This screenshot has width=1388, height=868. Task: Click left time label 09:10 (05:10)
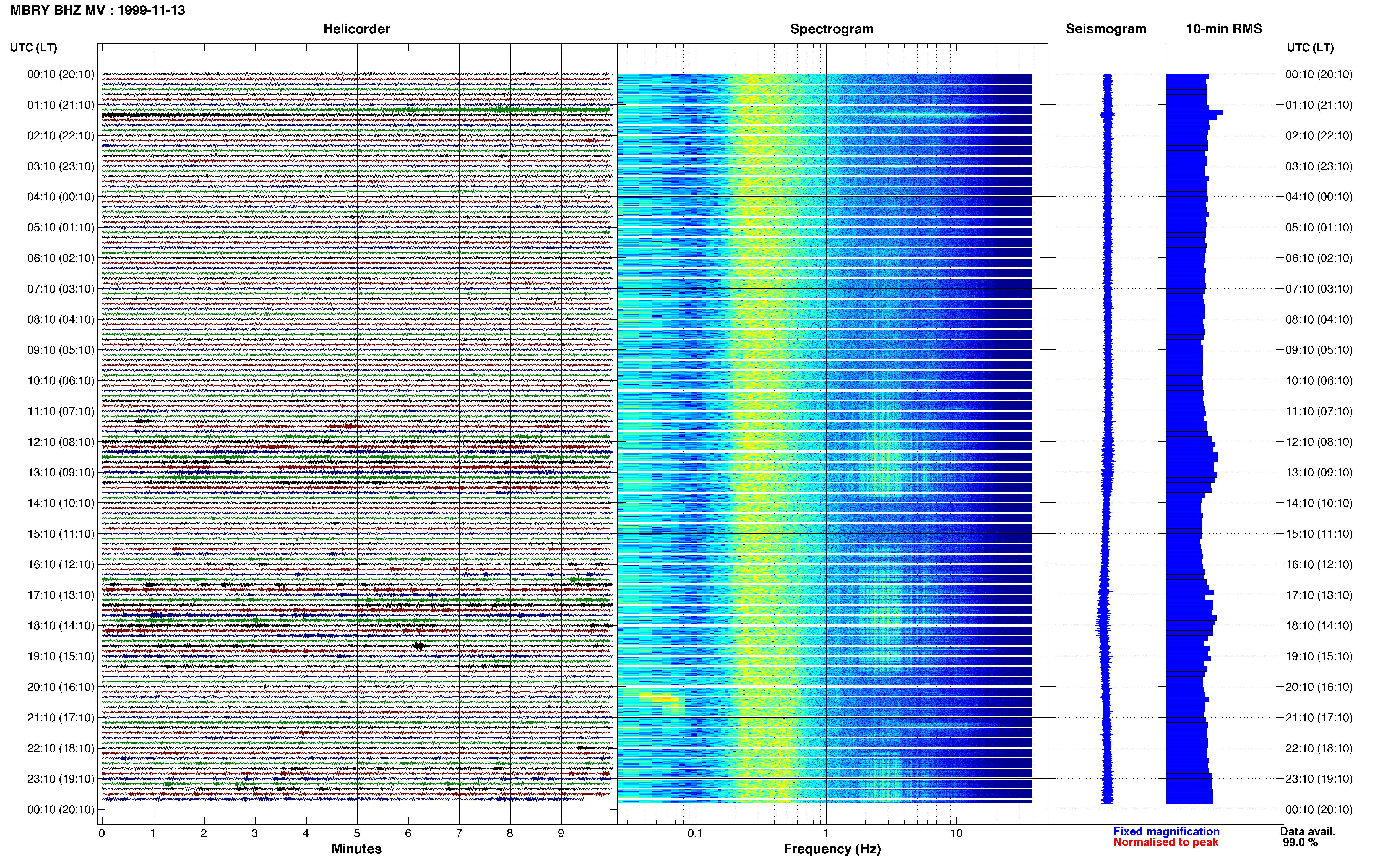[60, 350]
